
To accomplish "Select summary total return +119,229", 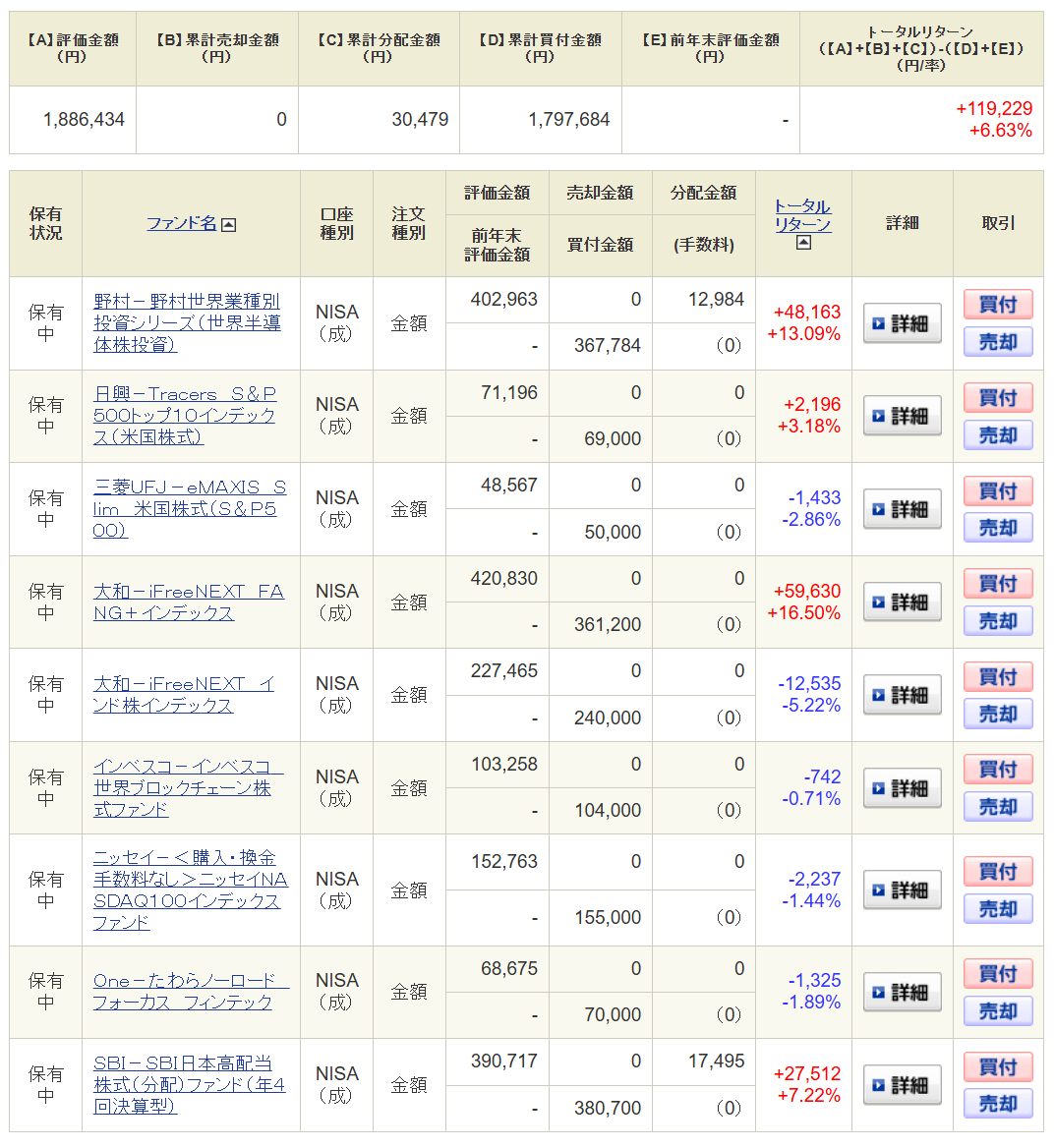I will click(994, 108).
